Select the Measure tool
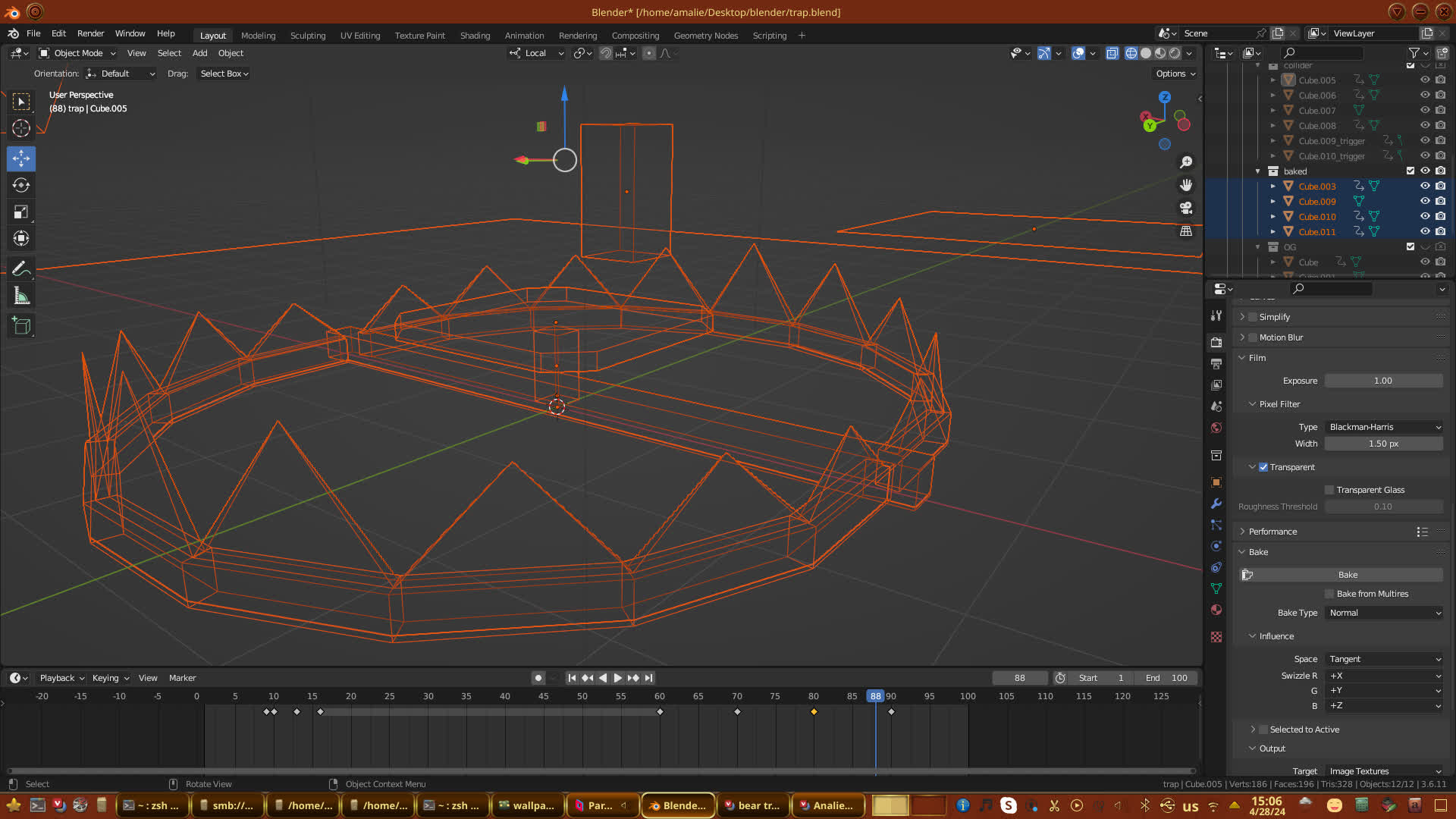This screenshot has height=819, width=1456. [21, 297]
